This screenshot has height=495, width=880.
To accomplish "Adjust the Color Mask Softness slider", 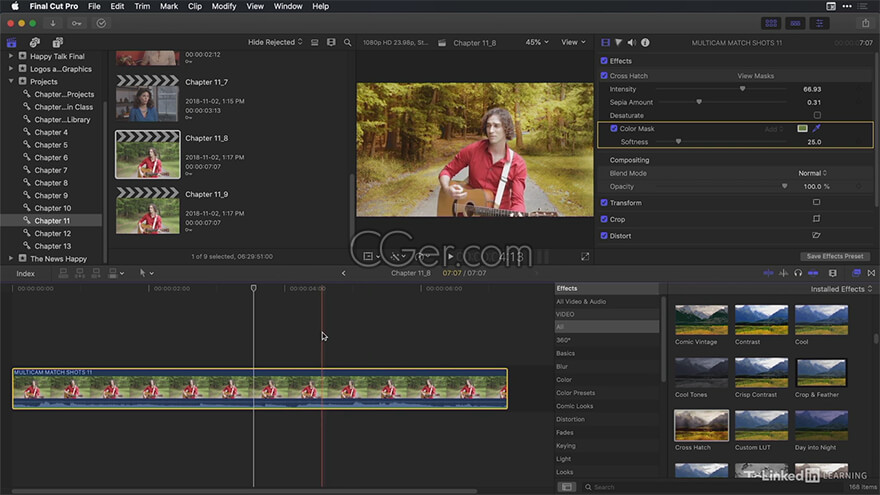I will click(678, 142).
